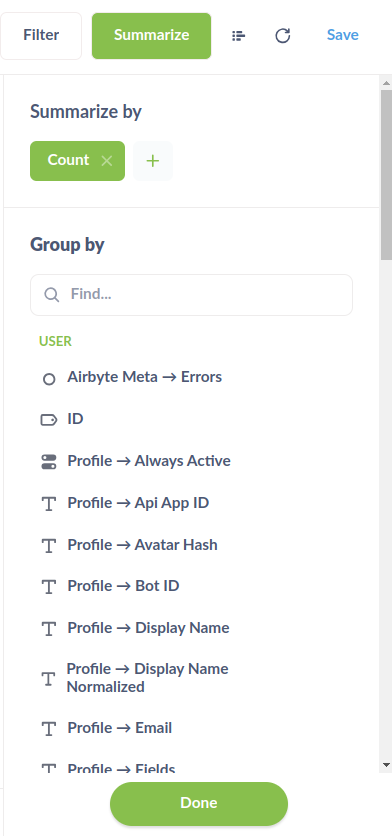Click the text icon beside Profile Email
The image size is (392, 836).
[x=49, y=729]
